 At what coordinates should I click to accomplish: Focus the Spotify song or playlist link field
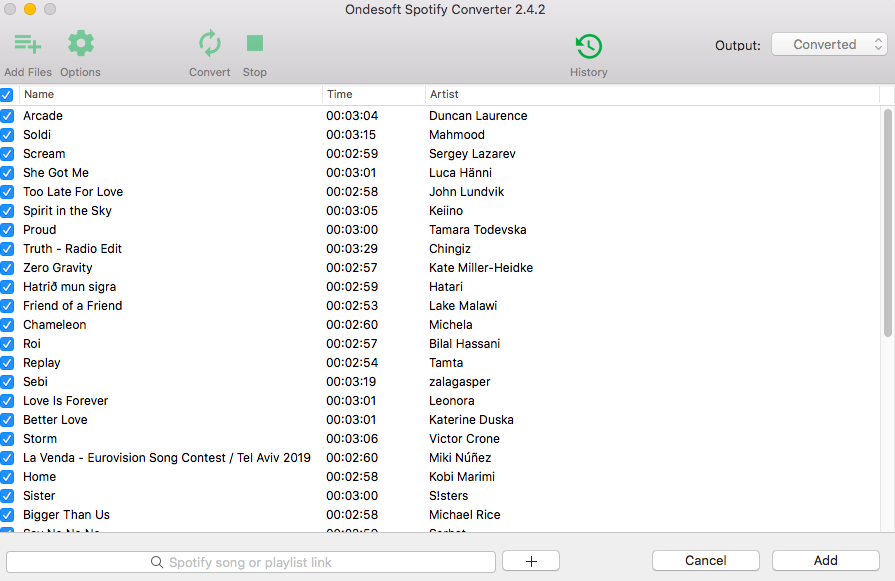[x=251, y=562]
